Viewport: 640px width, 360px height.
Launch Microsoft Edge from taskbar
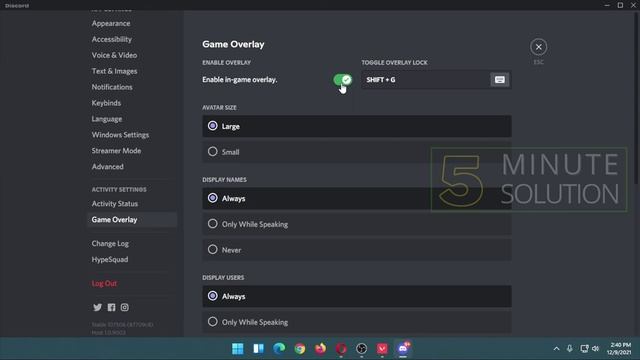click(x=279, y=349)
